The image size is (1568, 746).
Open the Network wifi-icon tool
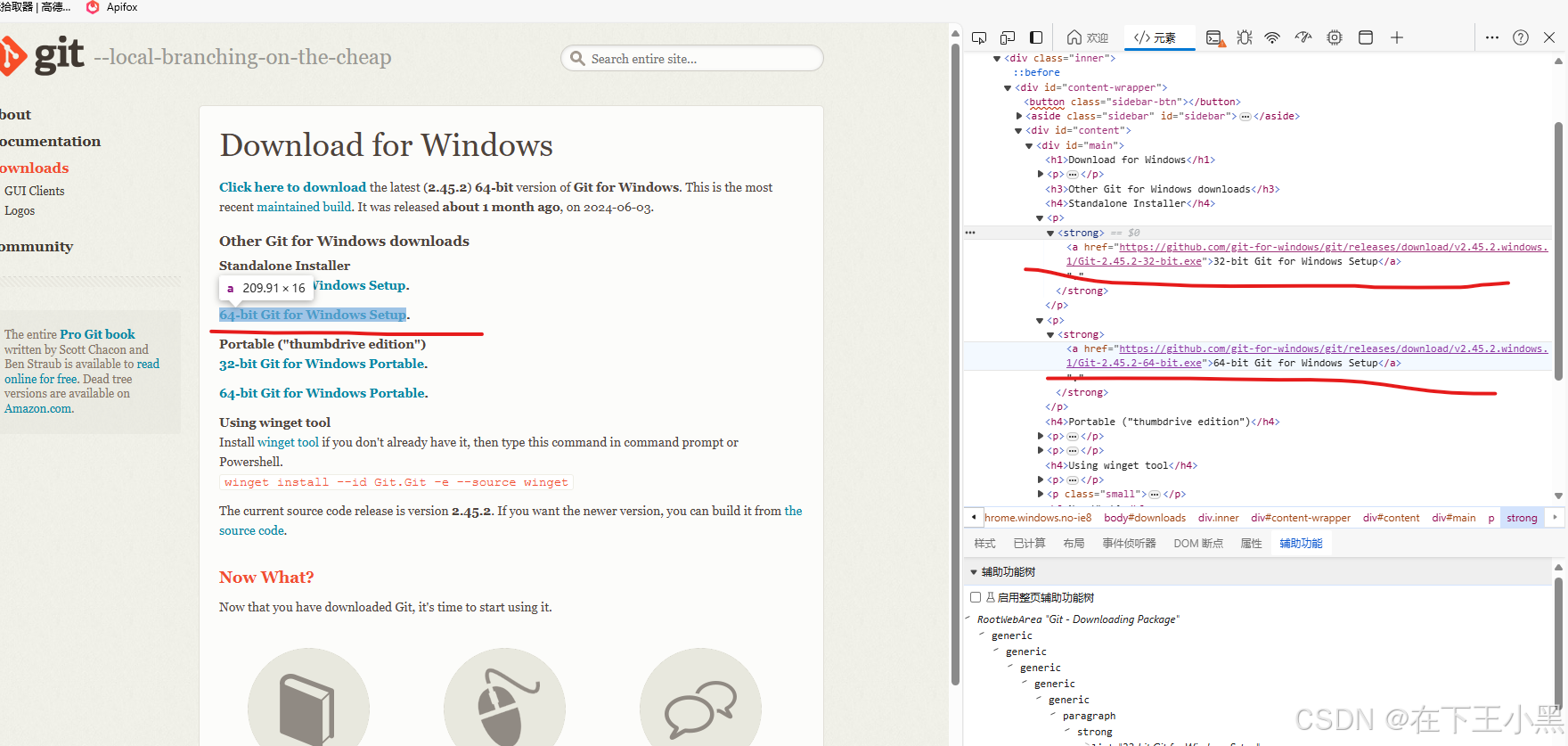1272,37
